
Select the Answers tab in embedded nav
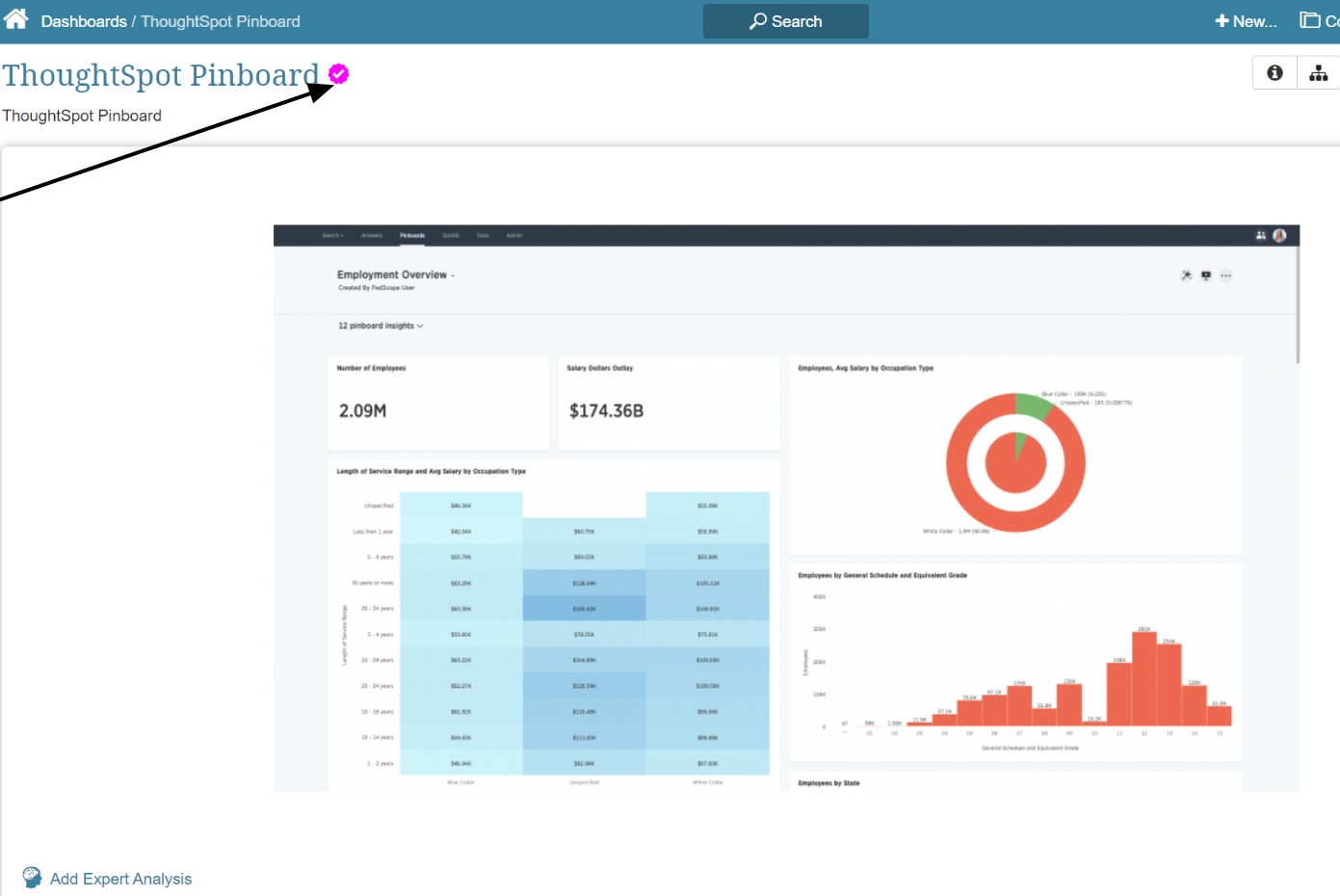(372, 235)
